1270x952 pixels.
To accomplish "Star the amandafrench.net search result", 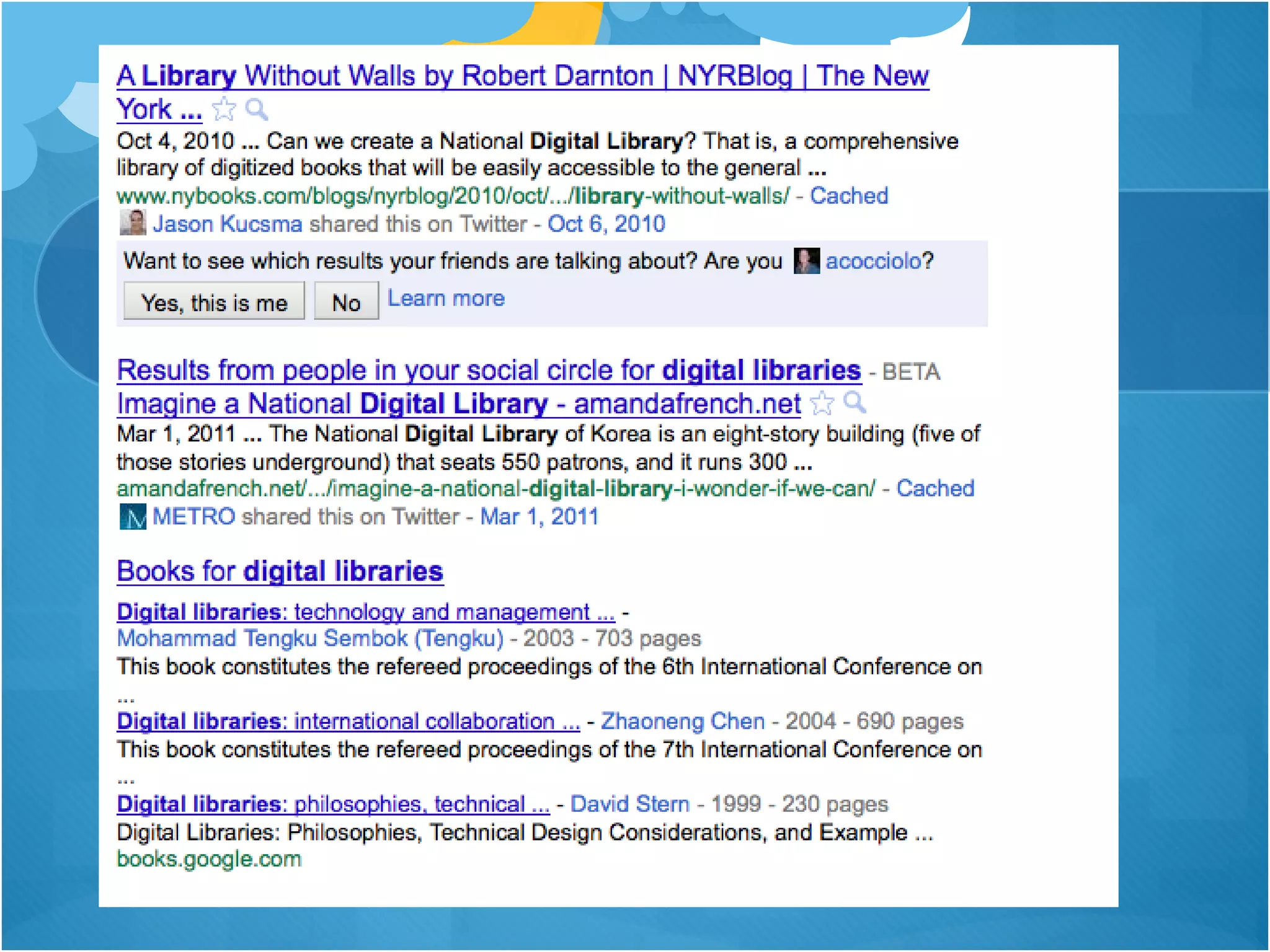I will pos(822,403).
